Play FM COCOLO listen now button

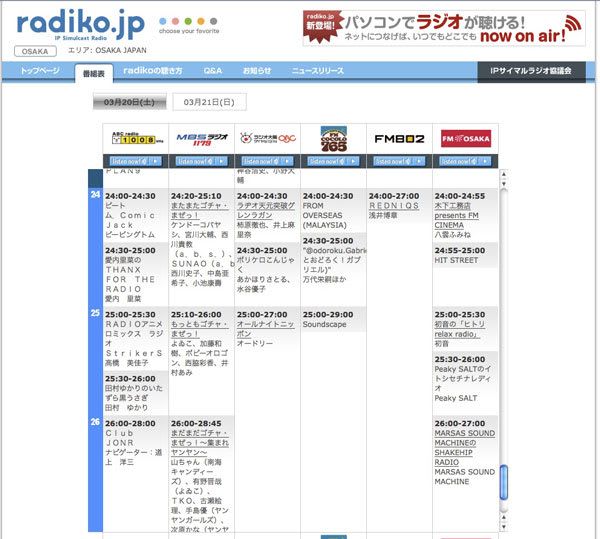333,161
